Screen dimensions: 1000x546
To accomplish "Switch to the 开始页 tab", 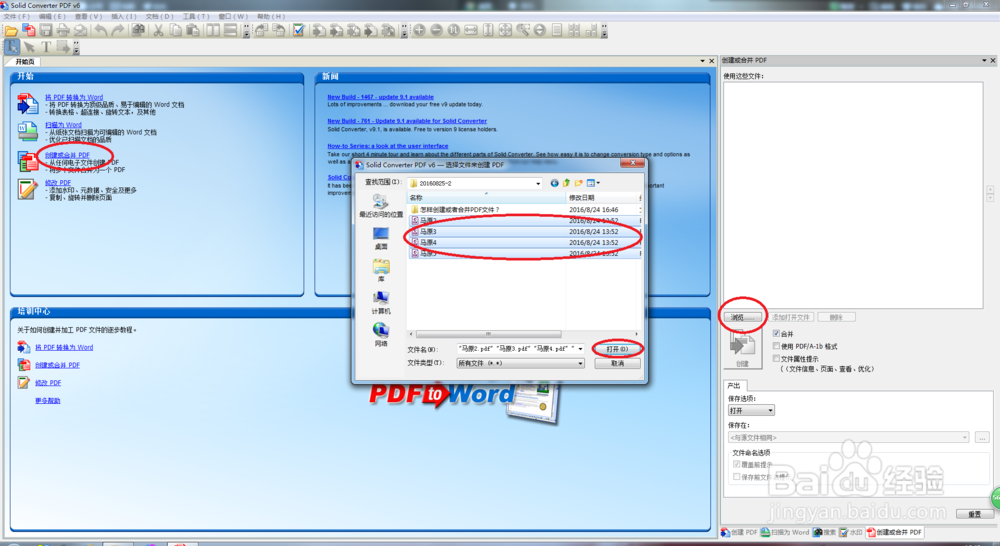I will [x=24, y=61].
